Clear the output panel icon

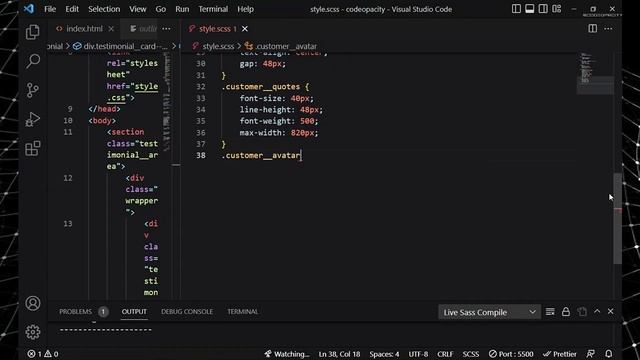(x=550, y=312)
